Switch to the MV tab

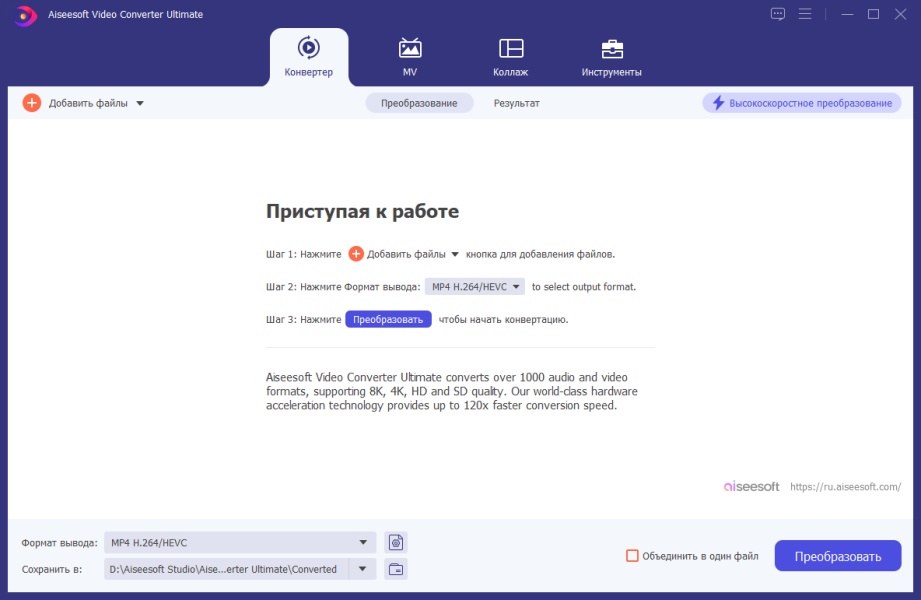pyautogui.click(x=409, y=58)
